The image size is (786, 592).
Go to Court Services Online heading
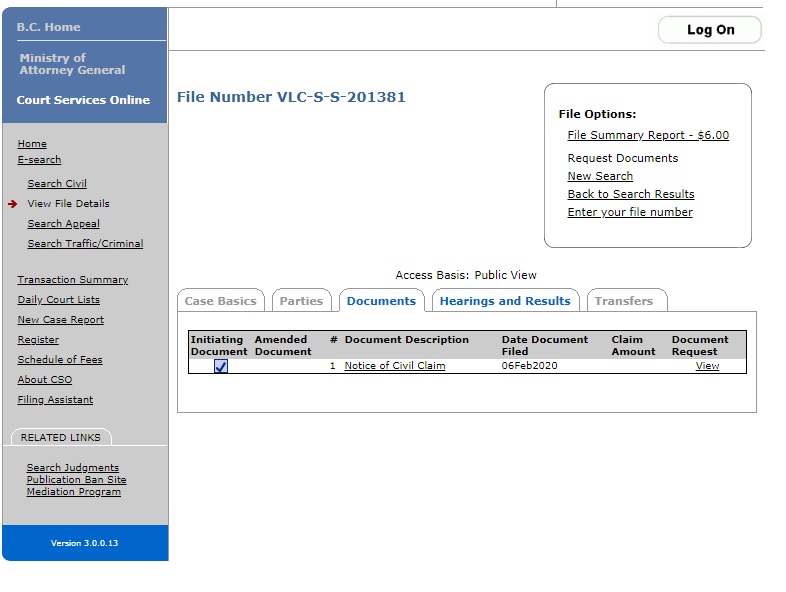[83, 100]
